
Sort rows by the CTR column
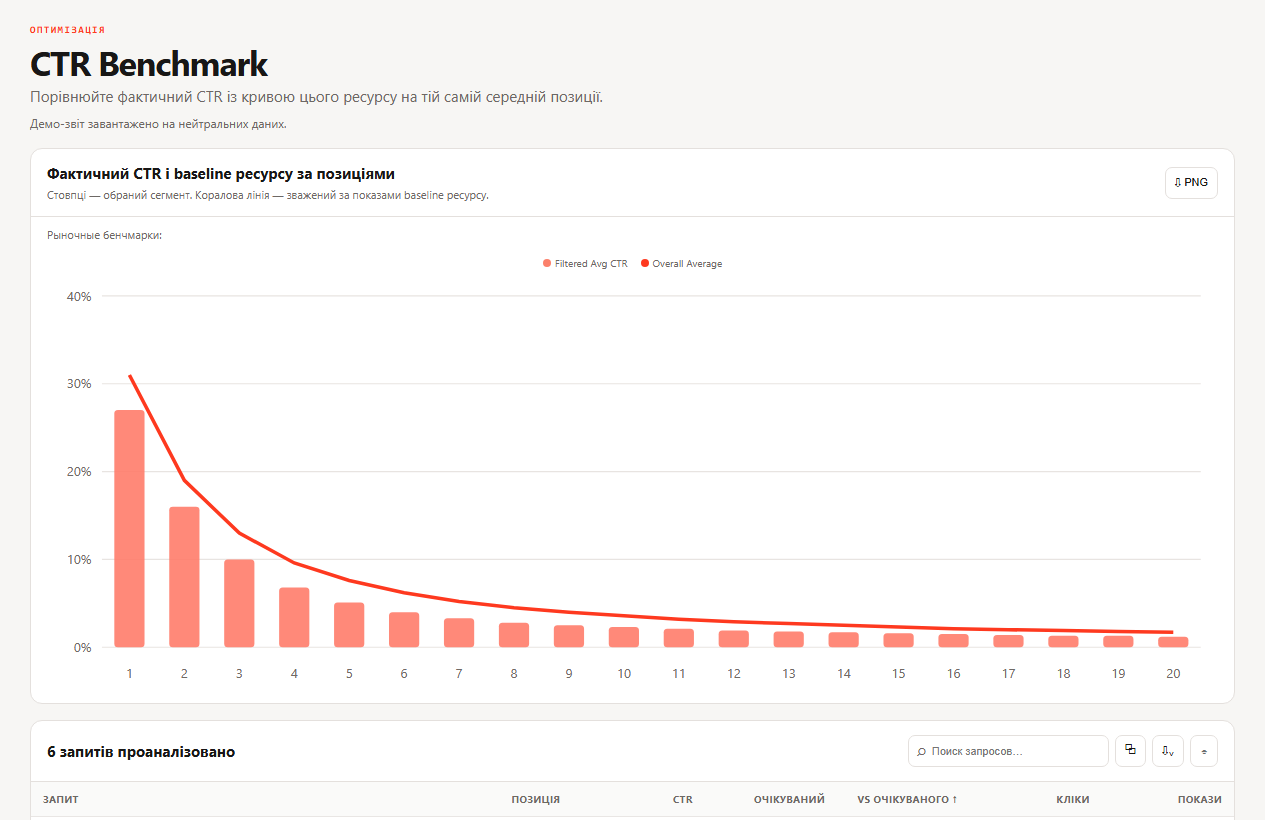click(x=683, y=800)
